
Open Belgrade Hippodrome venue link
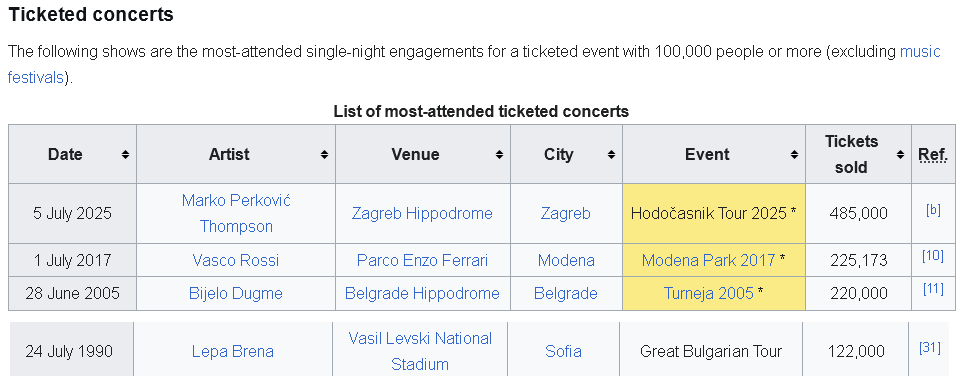pos(422,294)
